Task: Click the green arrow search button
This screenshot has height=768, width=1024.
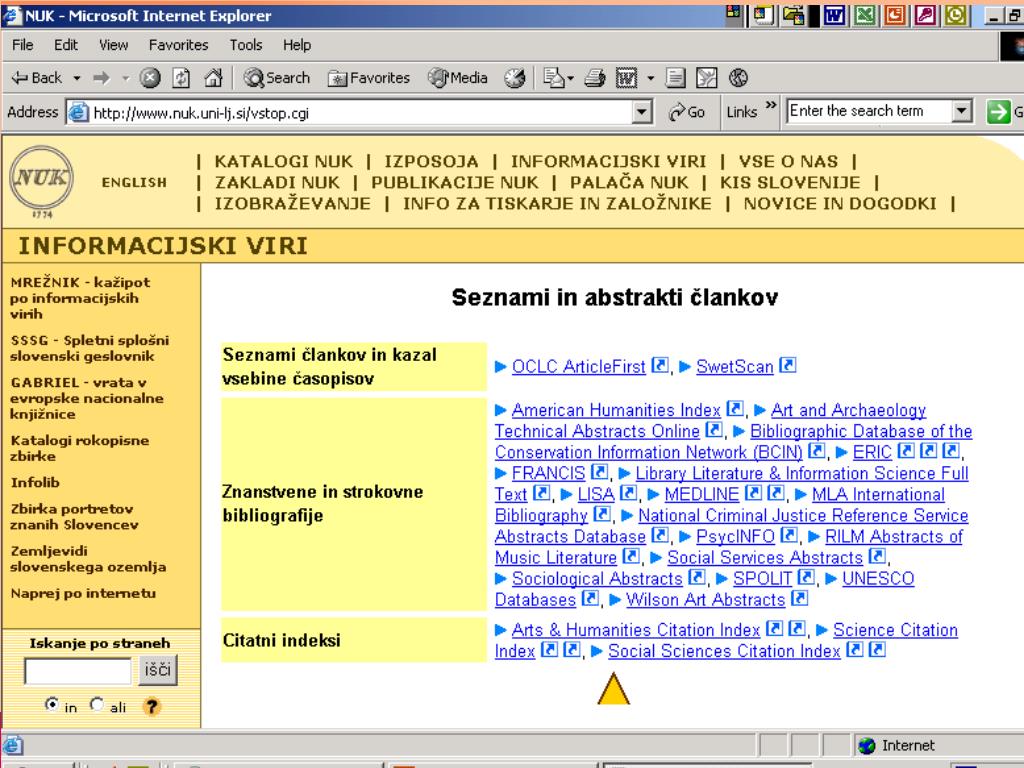Action: [998, 112]
